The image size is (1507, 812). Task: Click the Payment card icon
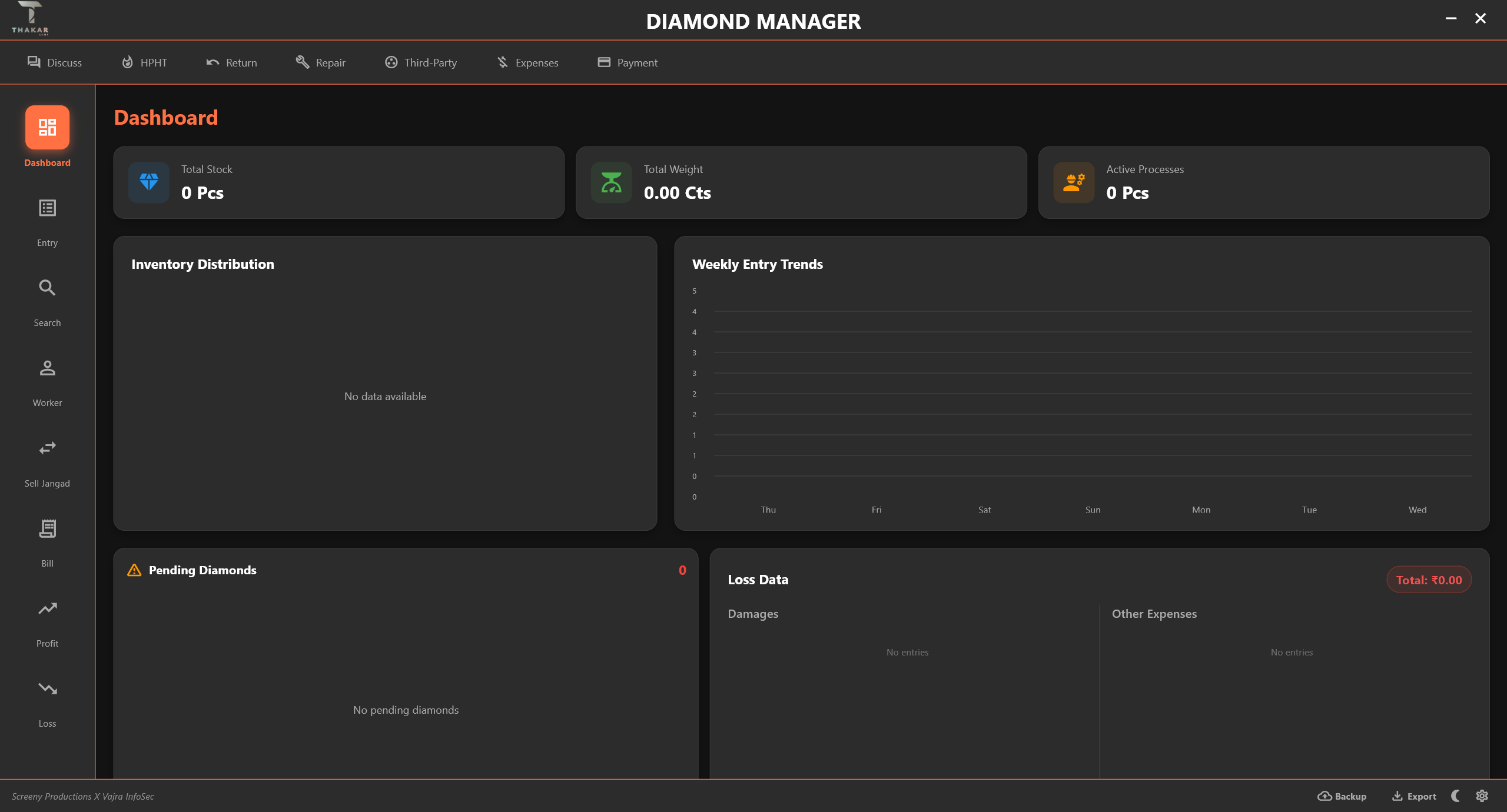pos(604,62)
